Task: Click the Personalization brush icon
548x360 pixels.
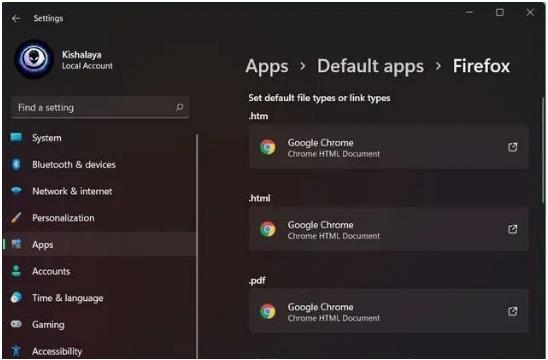Action: tap(16, 217)
